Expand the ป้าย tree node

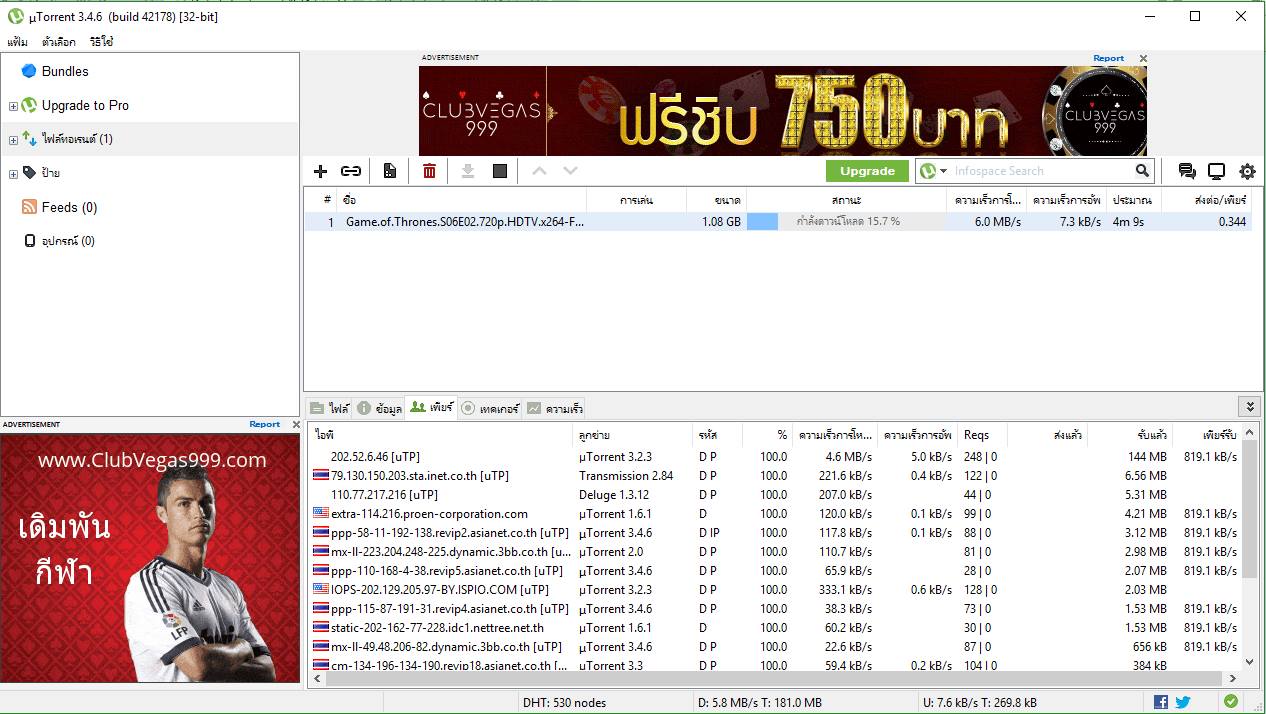pyautogui.click(x=13, y=174)
